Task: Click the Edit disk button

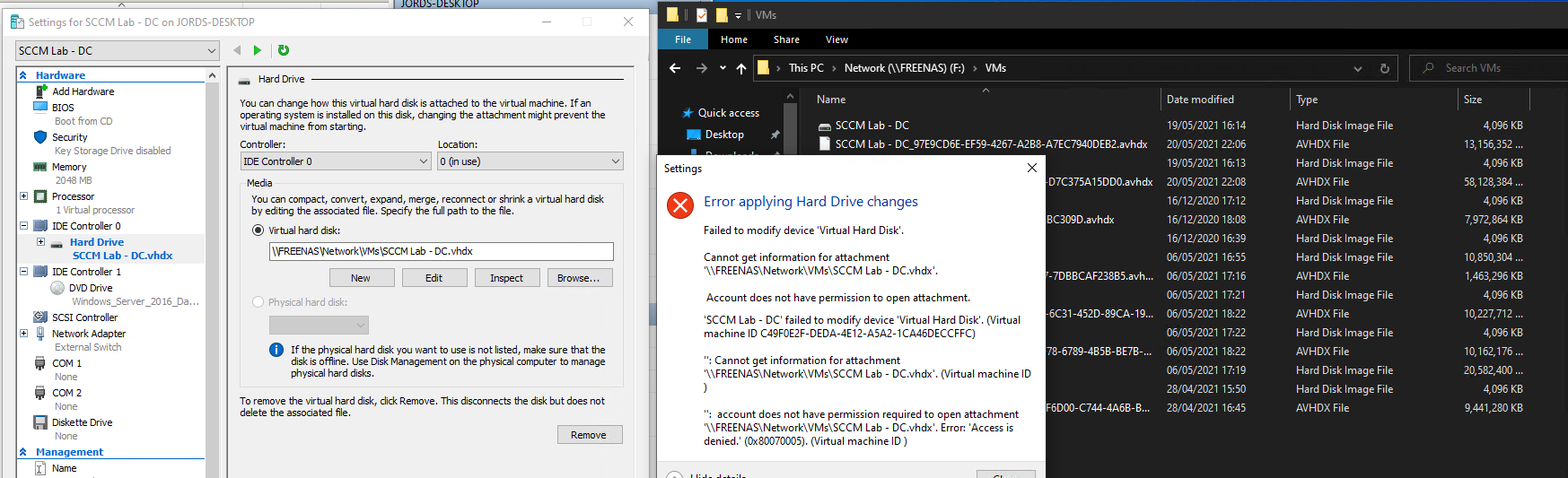Action: point(434,278)
